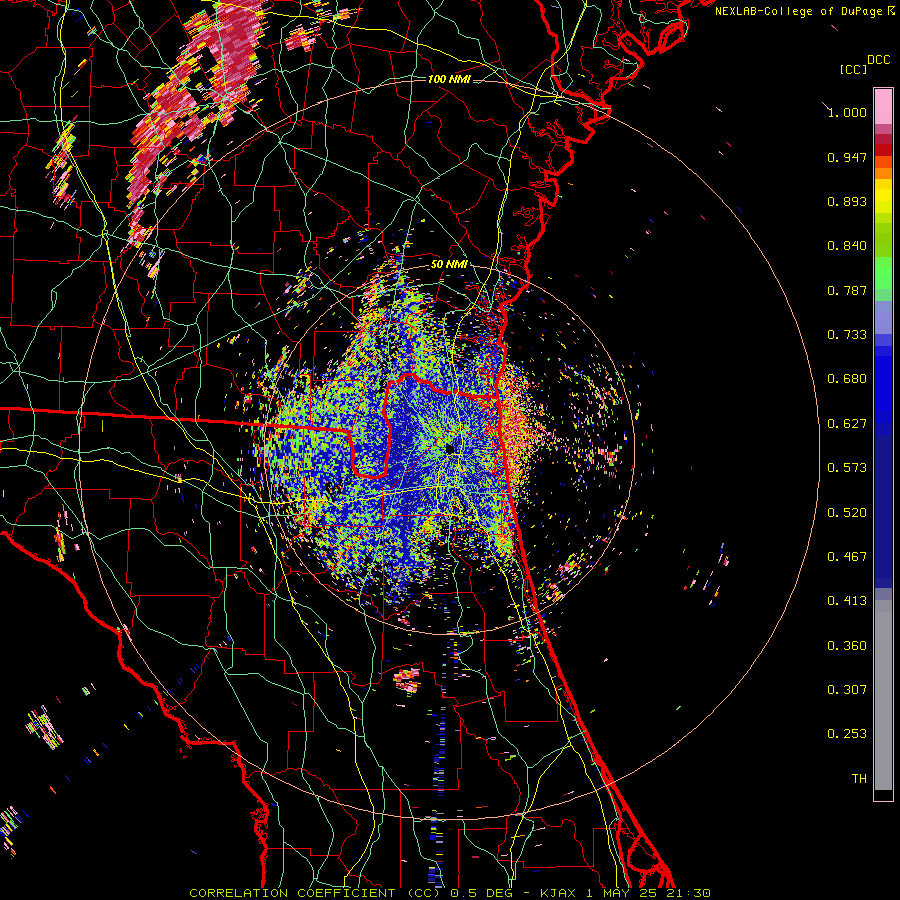Pick the gray color band near 0.307

click(883, 695)
